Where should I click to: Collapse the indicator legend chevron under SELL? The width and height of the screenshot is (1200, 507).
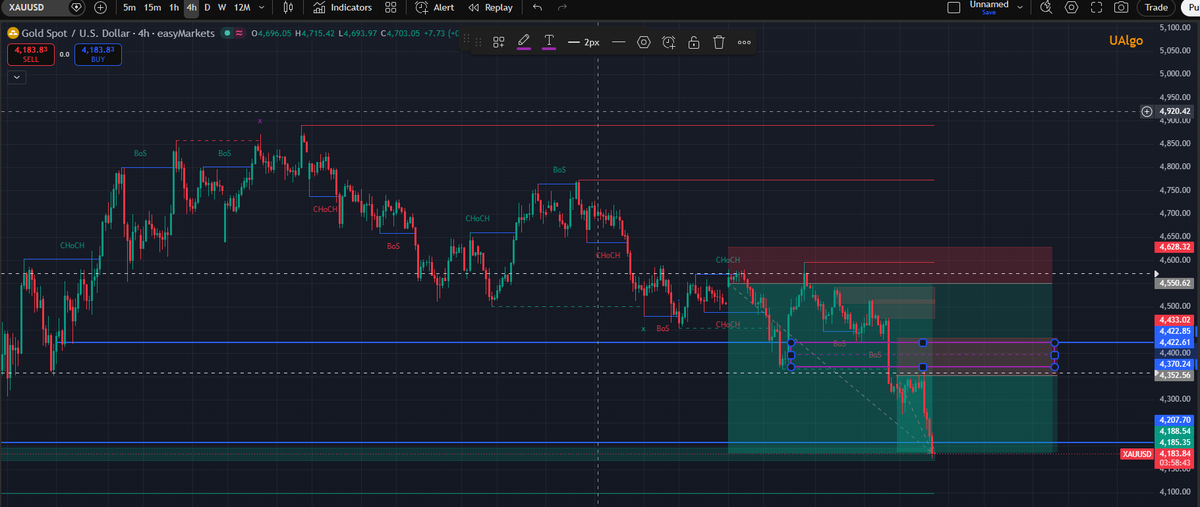coord(18,76)
